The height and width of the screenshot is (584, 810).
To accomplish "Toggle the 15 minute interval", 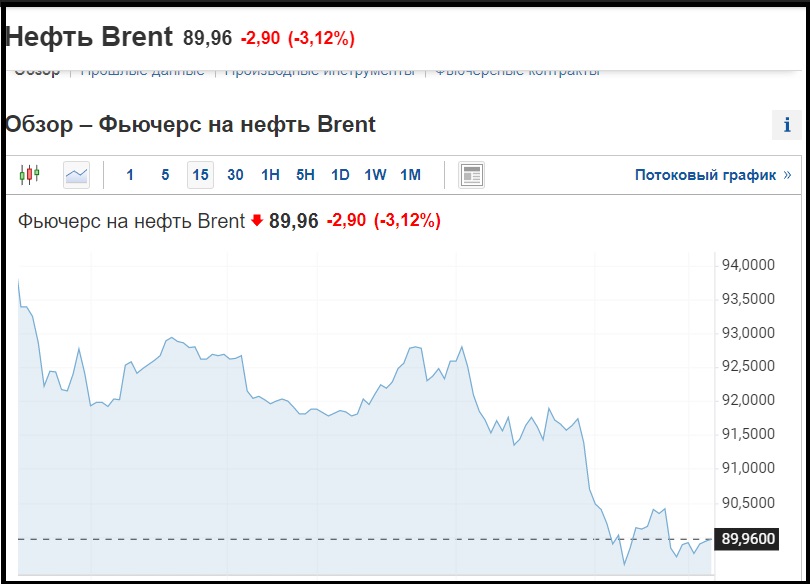I will [200, 175].
